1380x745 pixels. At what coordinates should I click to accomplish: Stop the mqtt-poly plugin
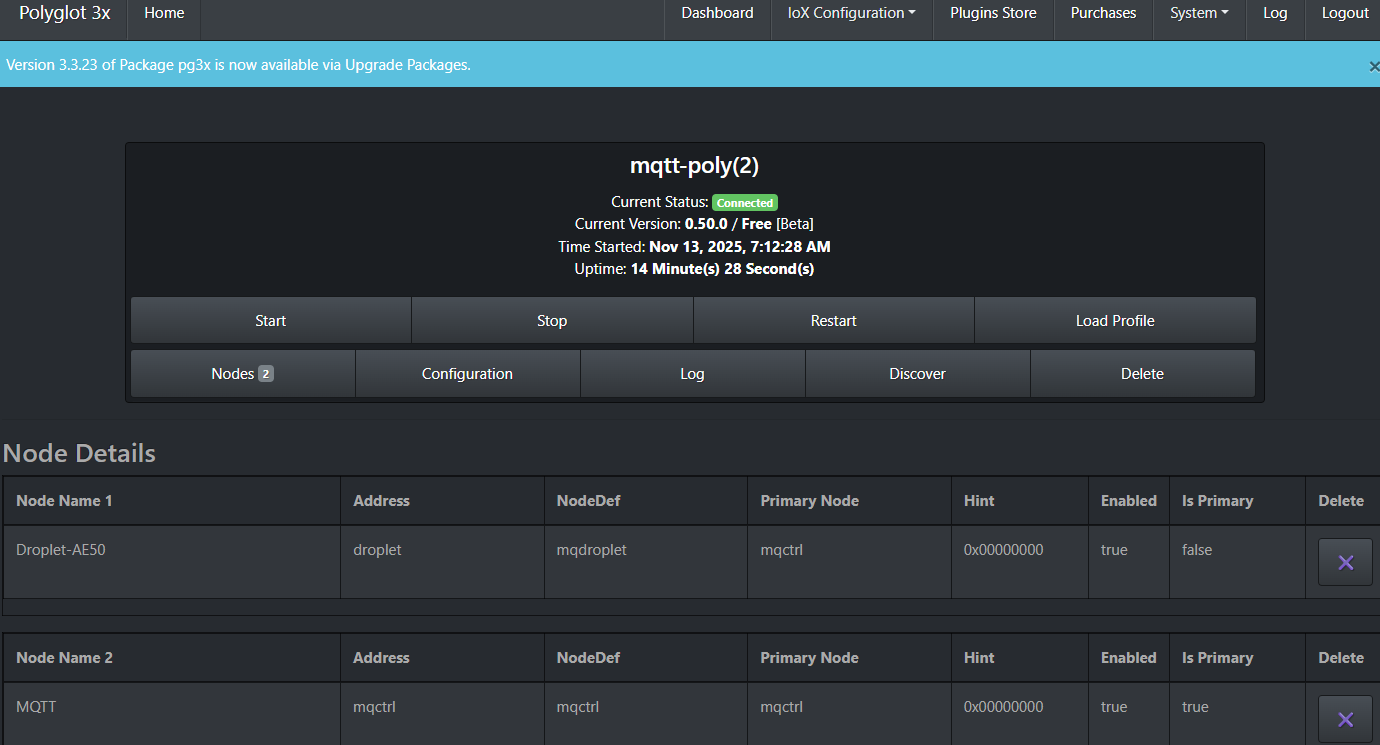tap(552, 321)
